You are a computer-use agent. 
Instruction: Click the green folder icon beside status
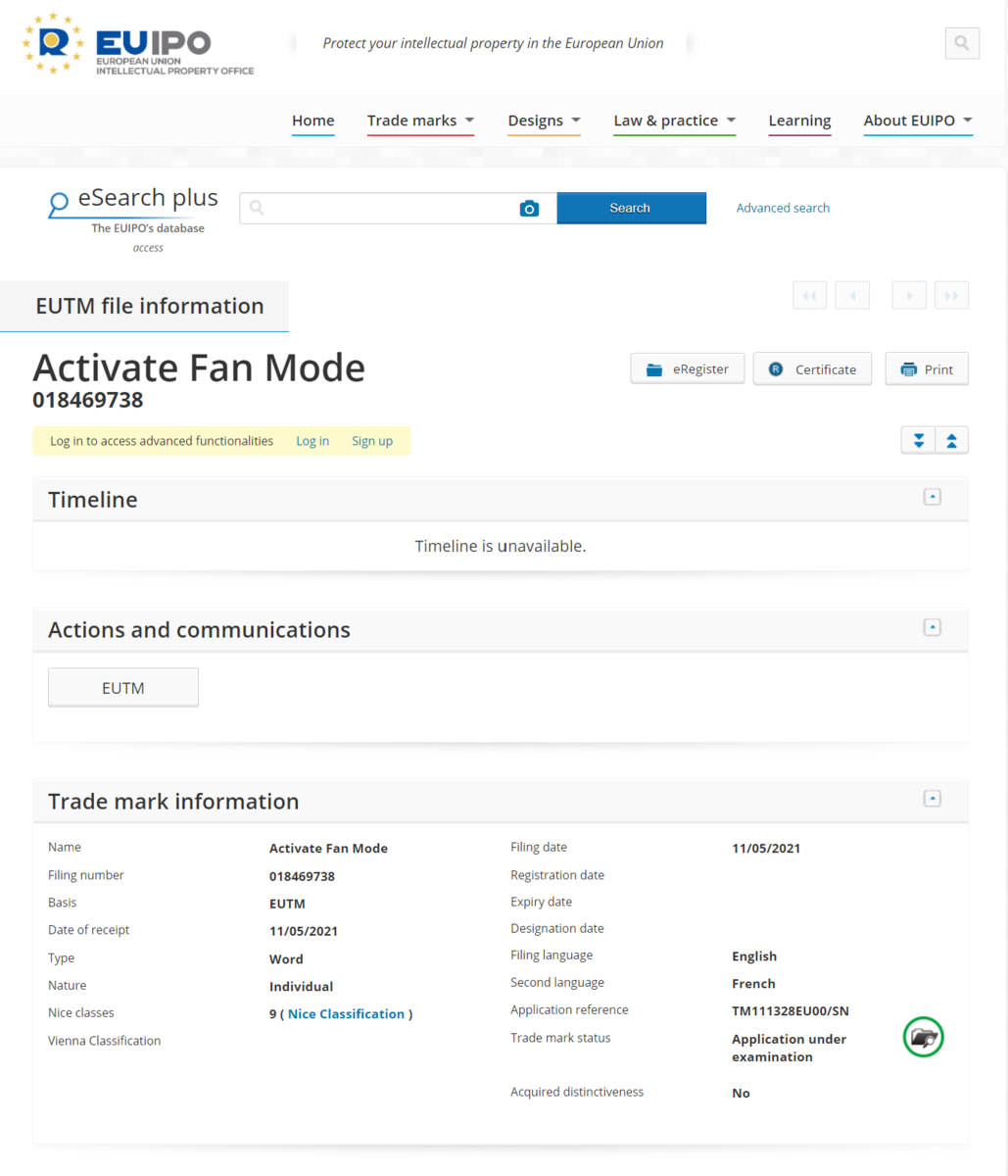(x=923, y=1037)
